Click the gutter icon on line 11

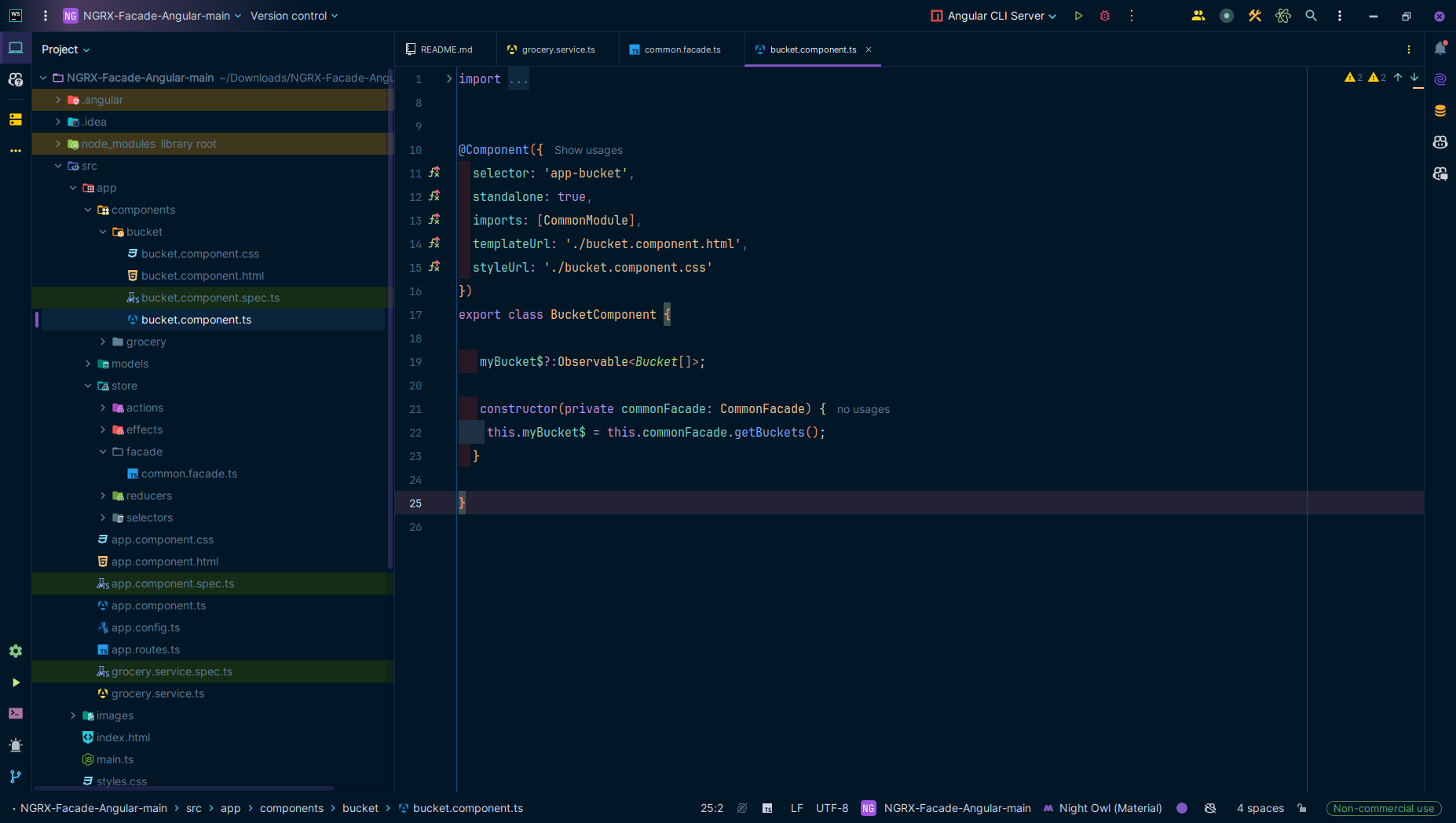(434, 173)
